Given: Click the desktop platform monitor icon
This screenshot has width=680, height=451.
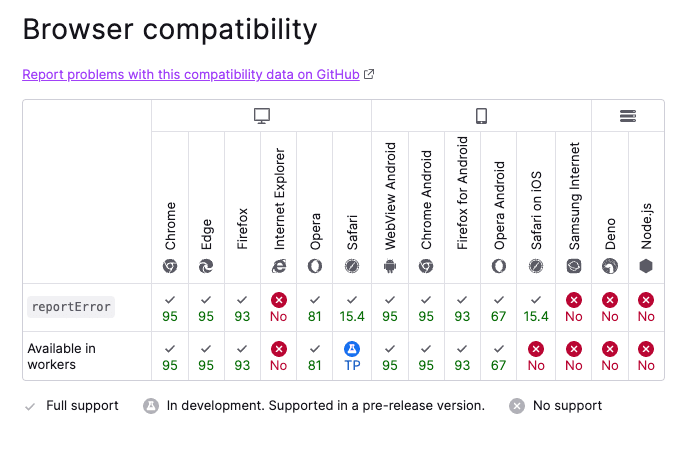Looking at the screenshot, I should 262,116.
